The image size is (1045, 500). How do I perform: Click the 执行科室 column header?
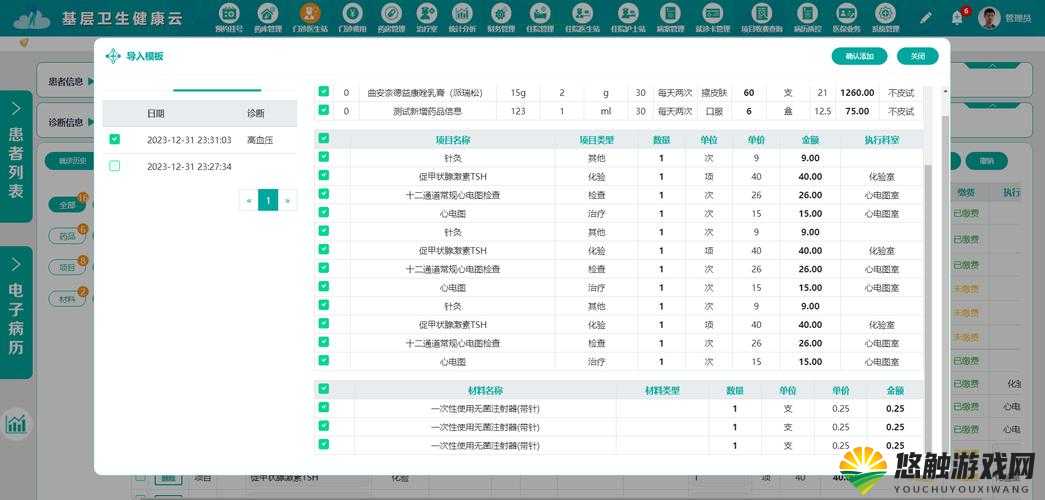pyautogui.click(x=882, y=140)
